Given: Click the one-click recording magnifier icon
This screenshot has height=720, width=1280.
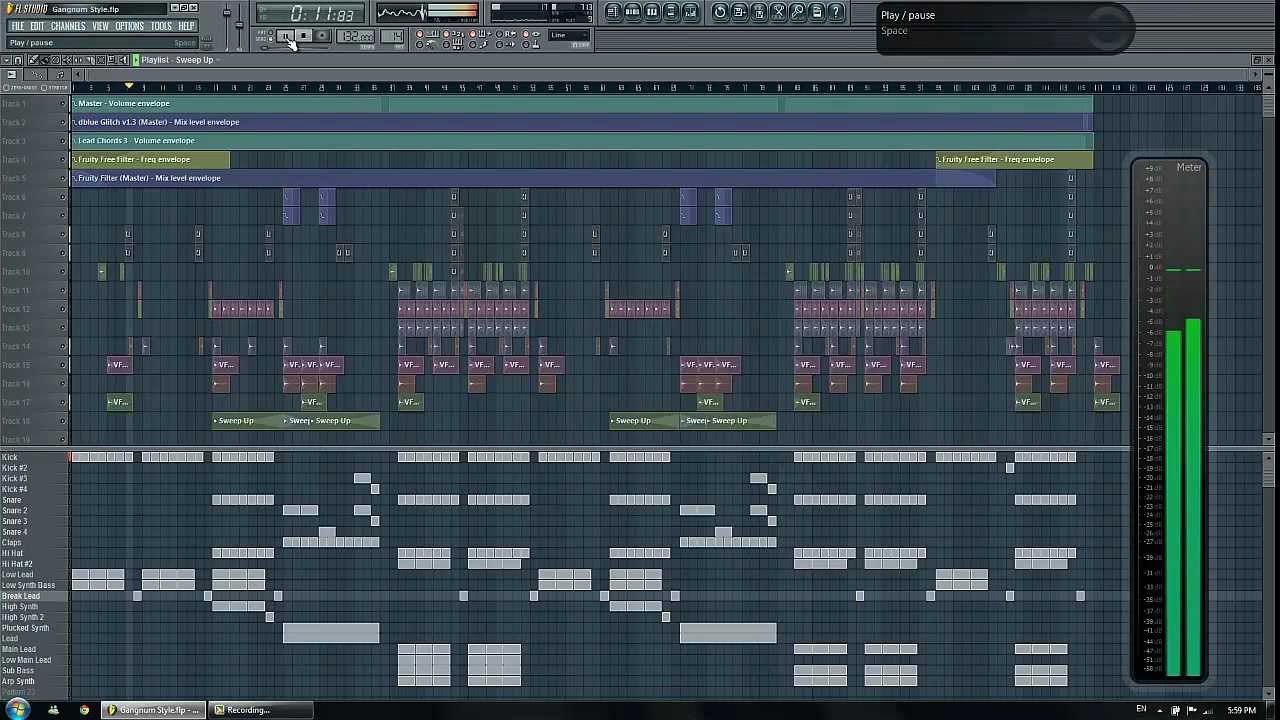Looking at the screenshot, I should (798, 12).
